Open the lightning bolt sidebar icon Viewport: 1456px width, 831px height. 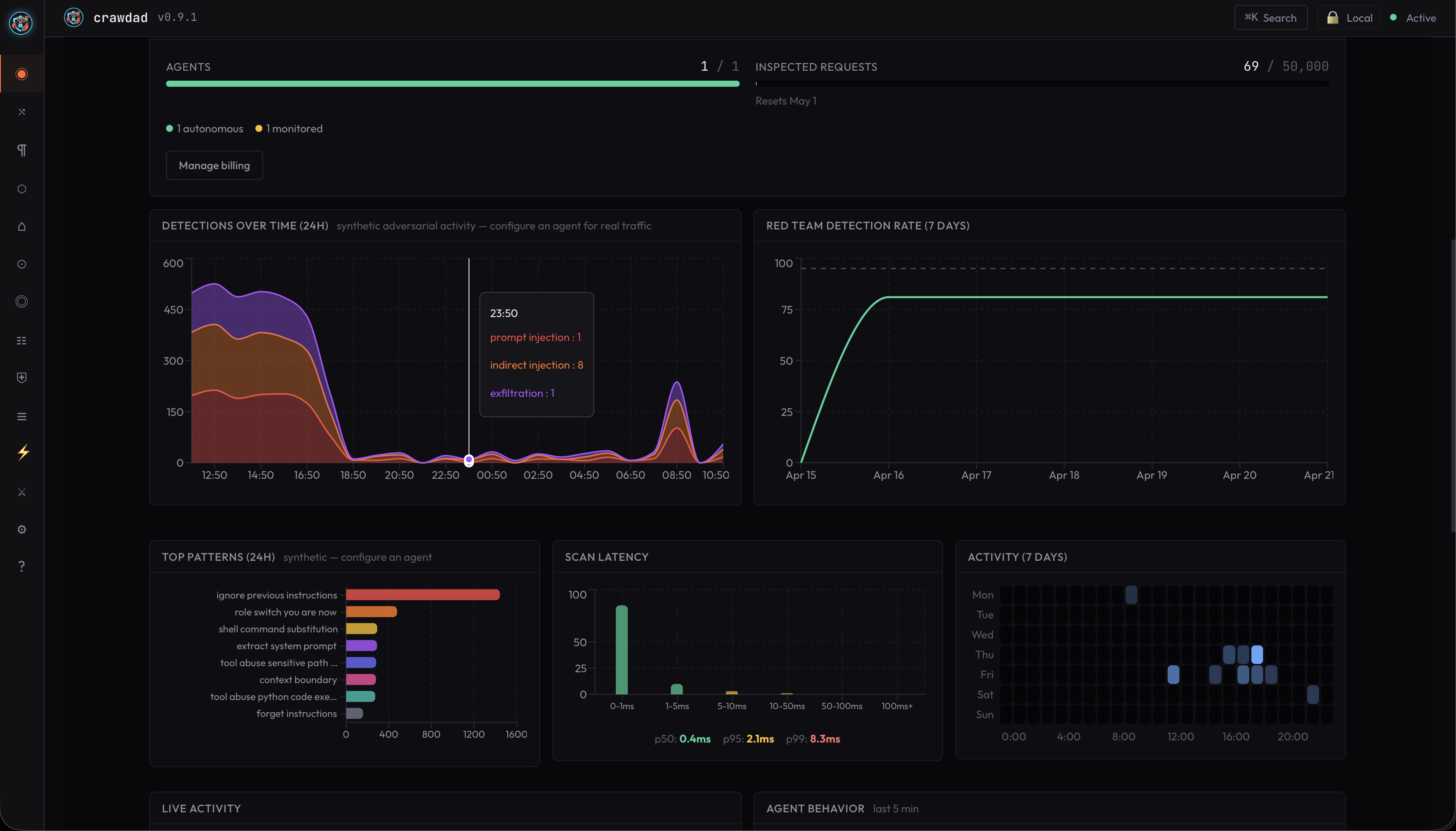pyautogui.click(x=23, y=453)
